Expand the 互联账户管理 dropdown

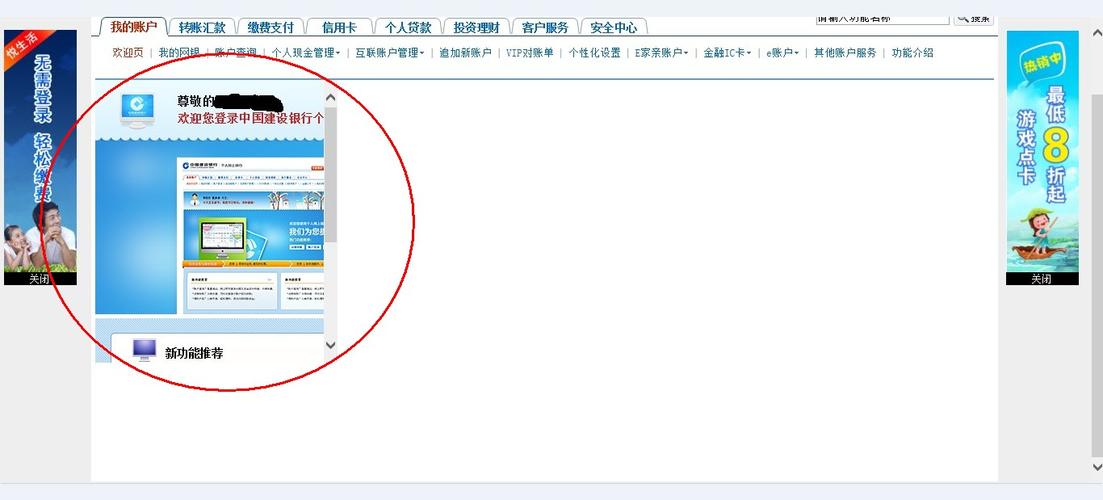tap(390, 53)
